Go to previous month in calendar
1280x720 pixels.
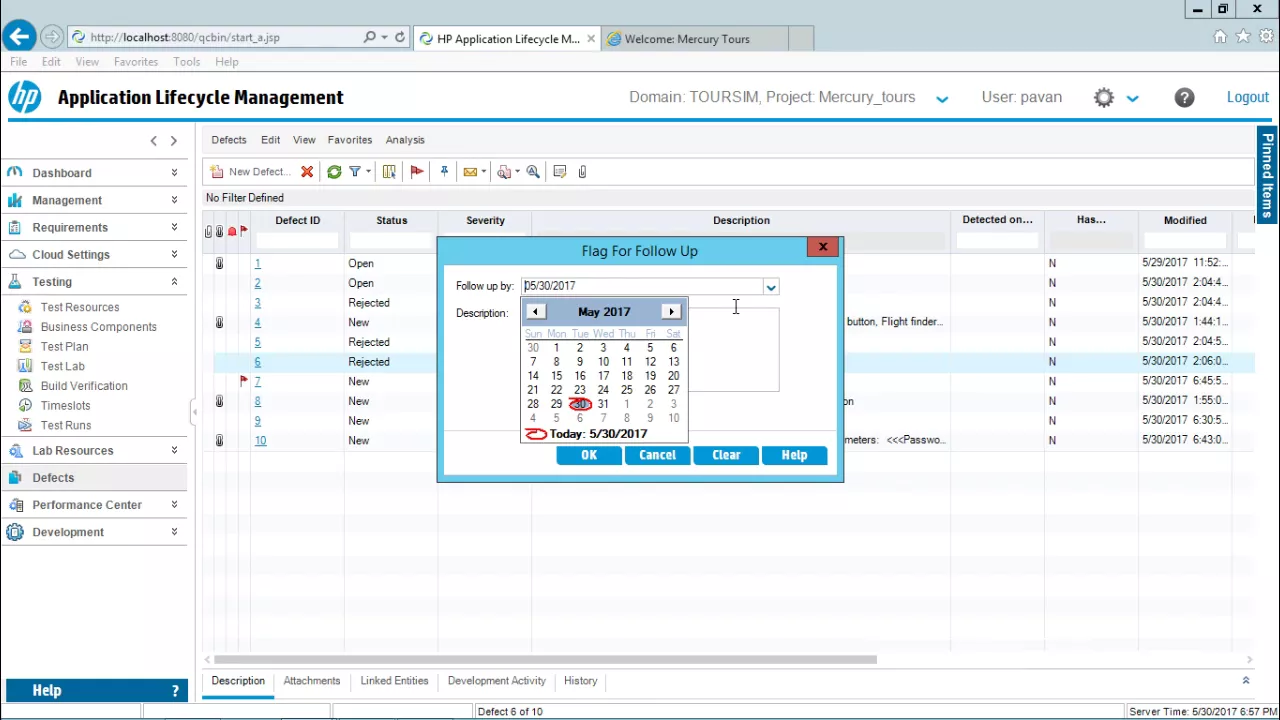pyautogui.click(x=535, y=312)
